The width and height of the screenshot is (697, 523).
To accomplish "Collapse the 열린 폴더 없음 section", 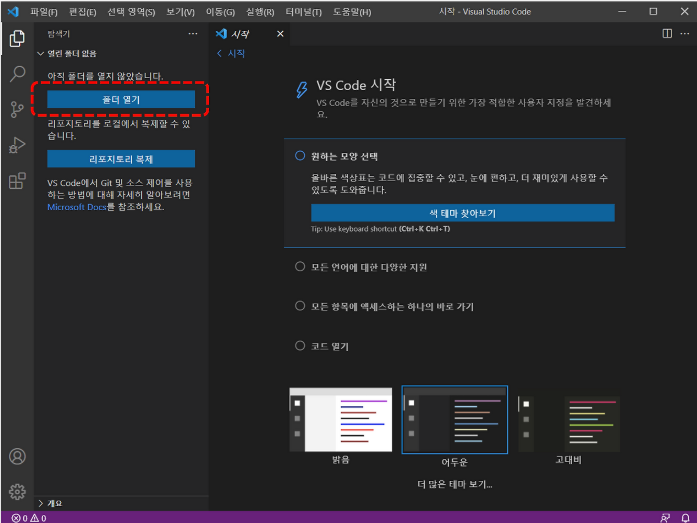I will tap(67, 53).
